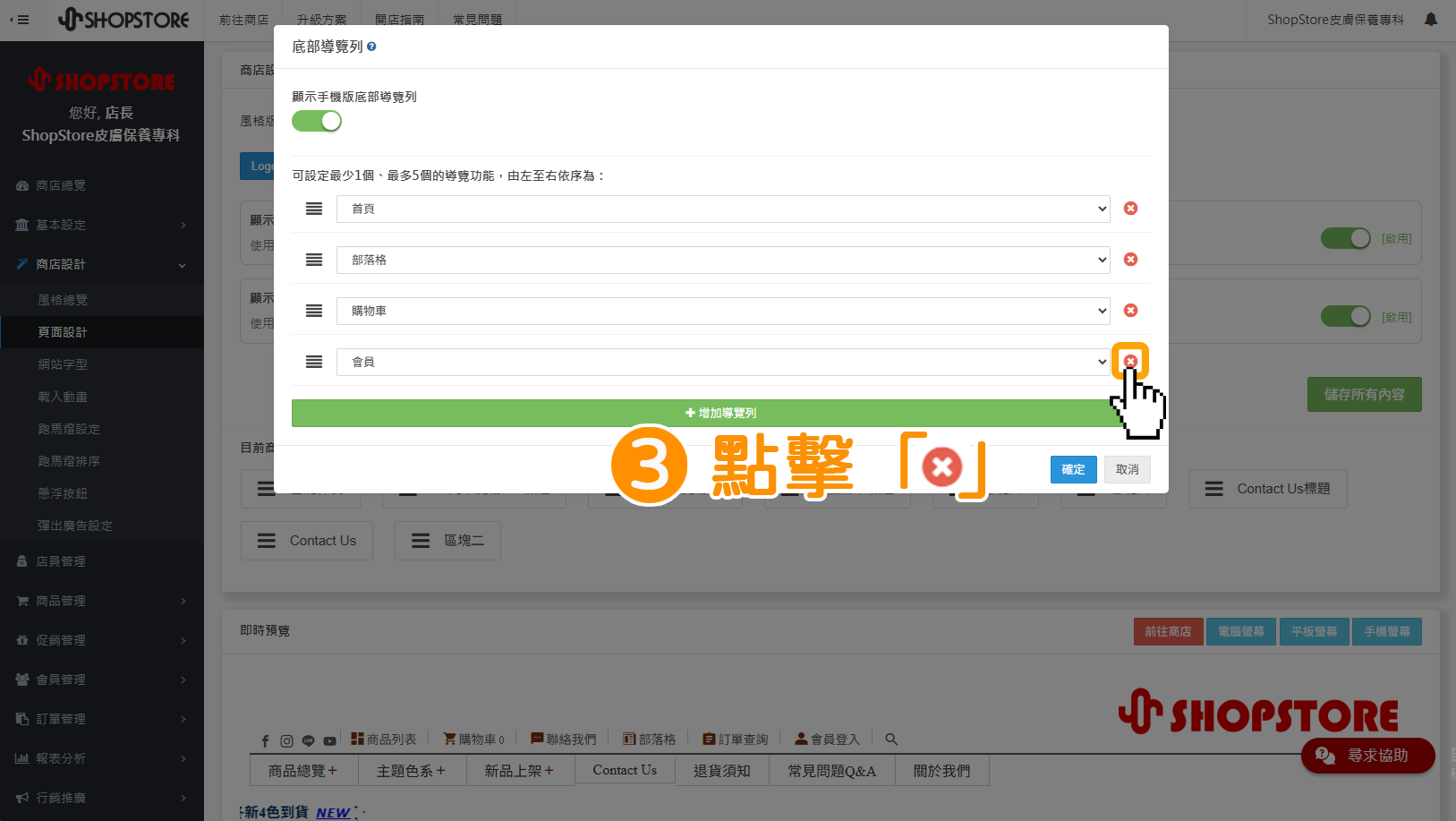This screenshot has height=821, width=1456.
Task: Open the 購物車 dropdown
Action: click(x=723, y=311)
